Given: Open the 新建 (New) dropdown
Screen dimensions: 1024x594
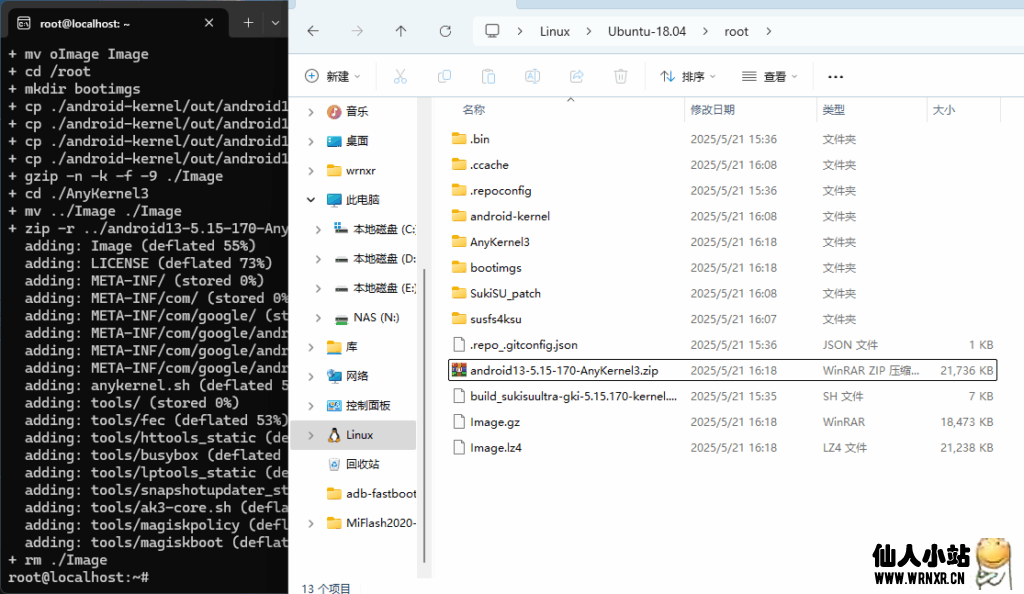Looking at the screenshot, I should (x=333, y=76).
